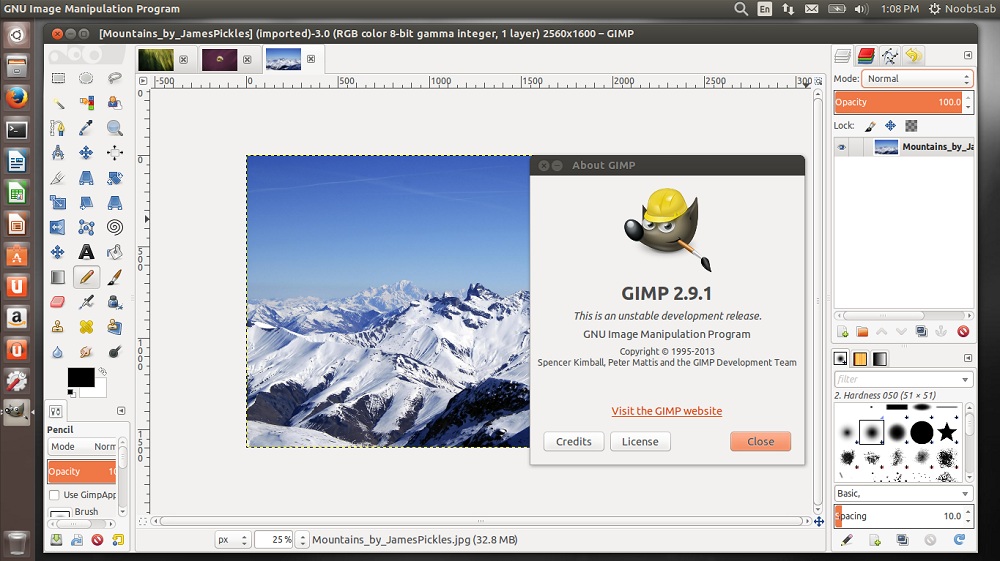The image size is (1000, 561).
Task: Toggle Quick Mask at canvas bottom-left corner
Action: [143, 521]
